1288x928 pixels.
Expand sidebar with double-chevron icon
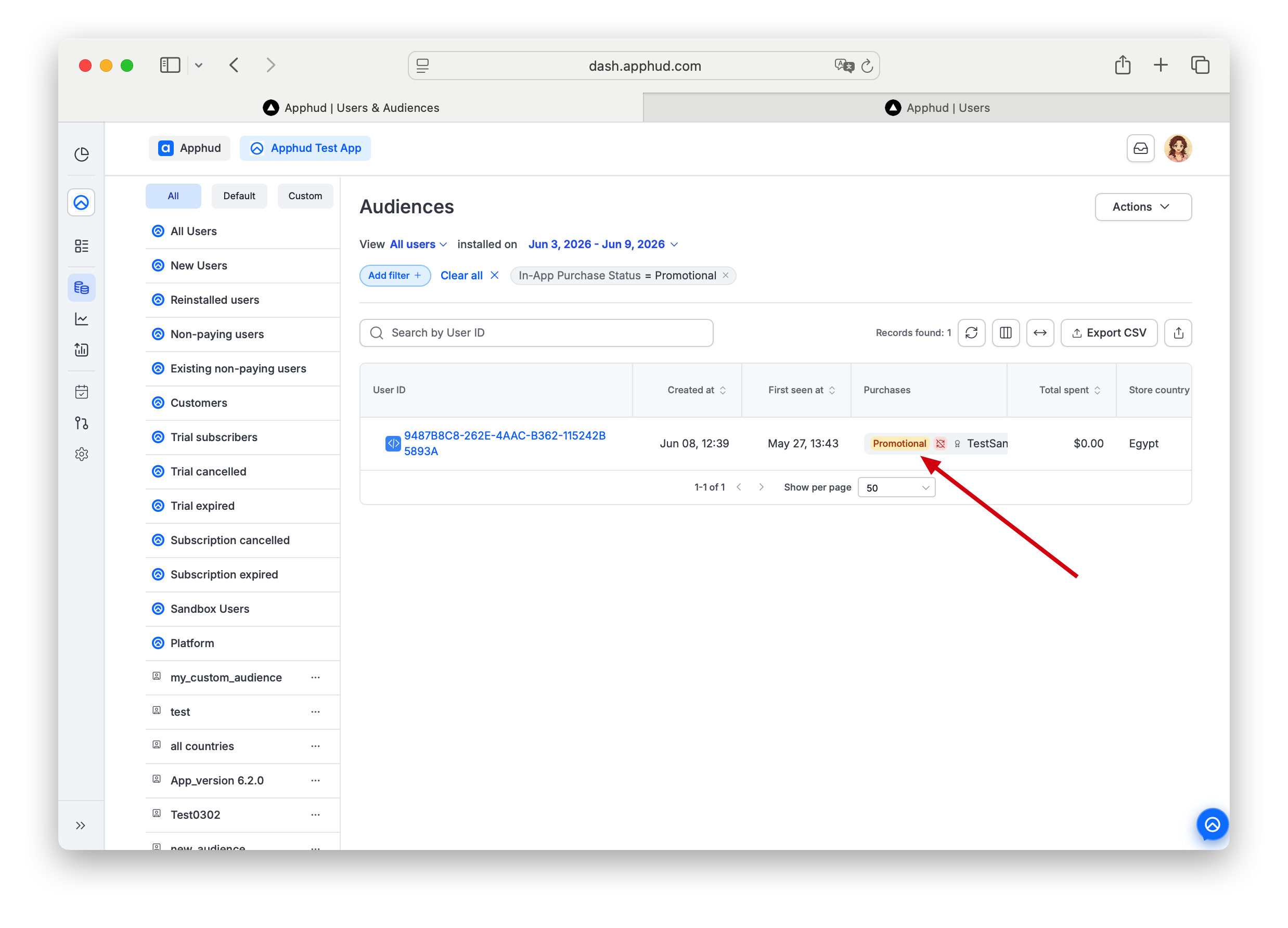(x=81, y=825)
